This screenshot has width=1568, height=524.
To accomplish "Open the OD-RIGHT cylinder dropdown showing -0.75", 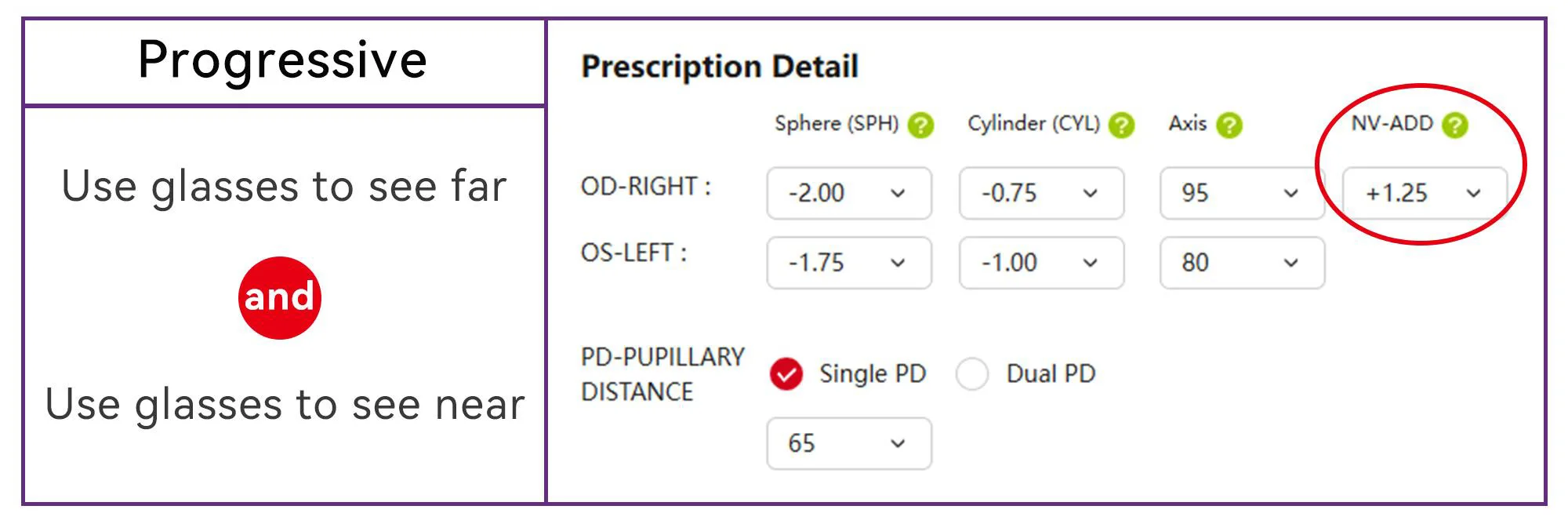I will coord(1041,193).
